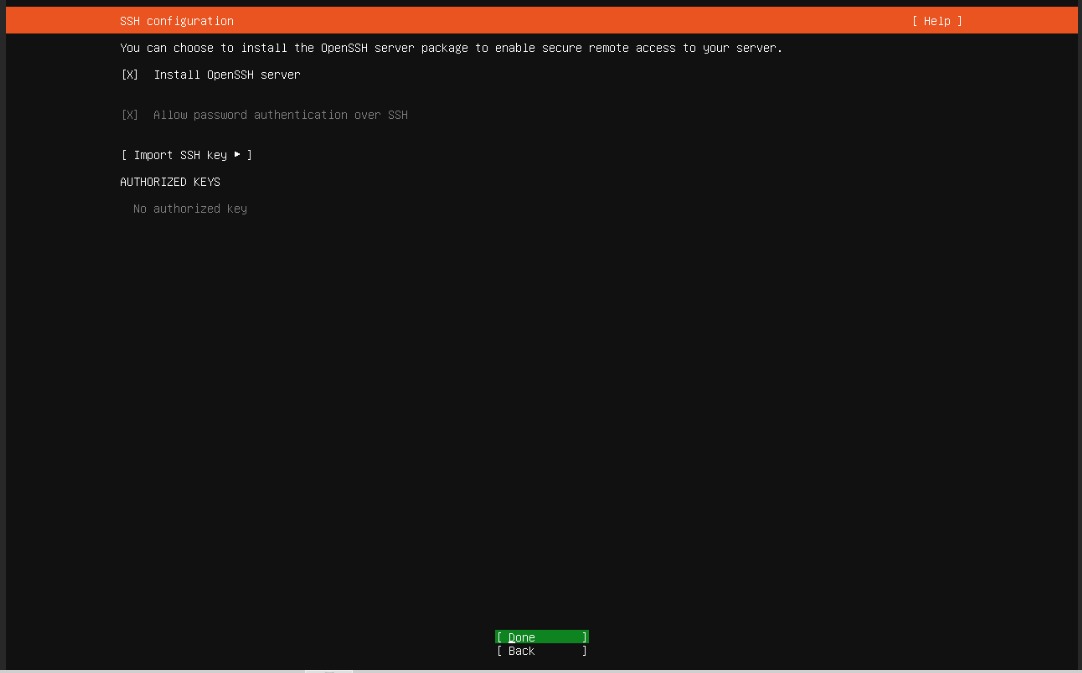Image resolution: width=1082 pixels, height=673 pixels.
Task: Open the Help menu in header
Action: [937, 21]
